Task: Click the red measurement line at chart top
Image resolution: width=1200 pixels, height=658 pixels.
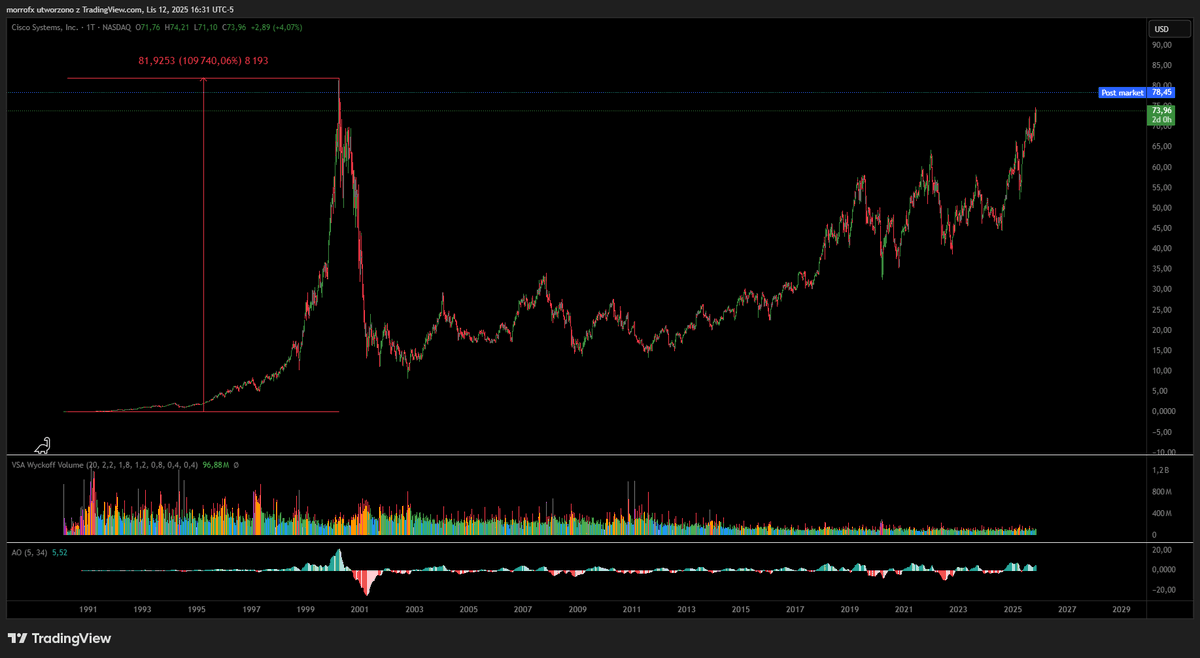Action: (203, 78)
